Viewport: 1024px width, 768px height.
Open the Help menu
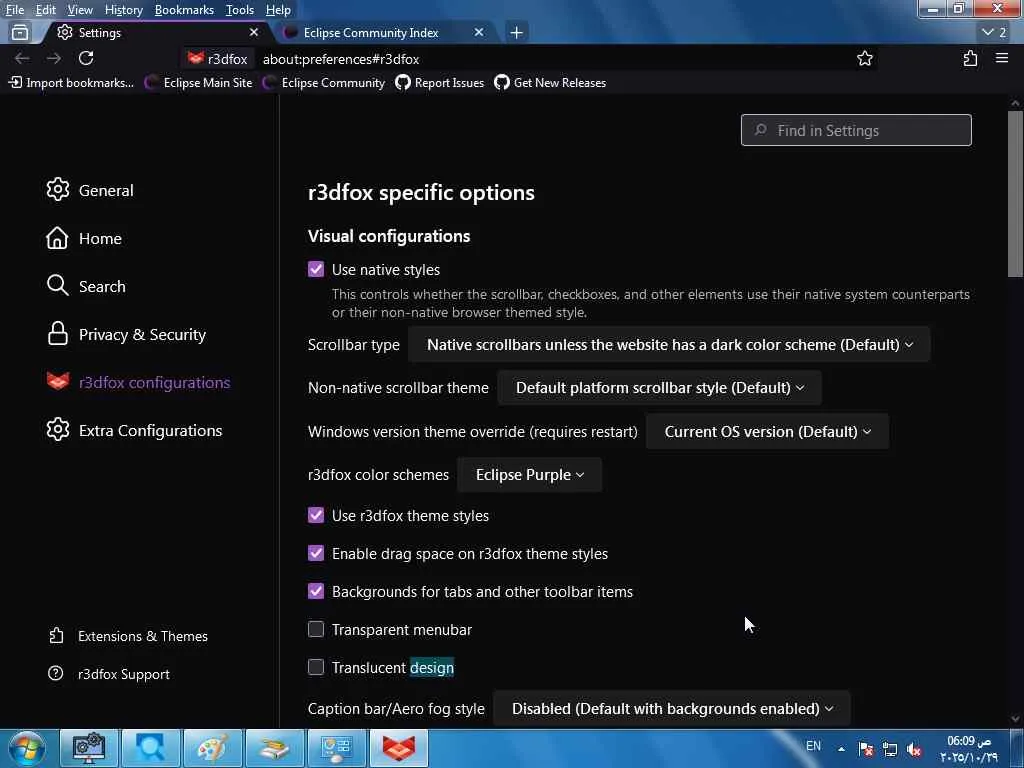(x=278, y=10)
